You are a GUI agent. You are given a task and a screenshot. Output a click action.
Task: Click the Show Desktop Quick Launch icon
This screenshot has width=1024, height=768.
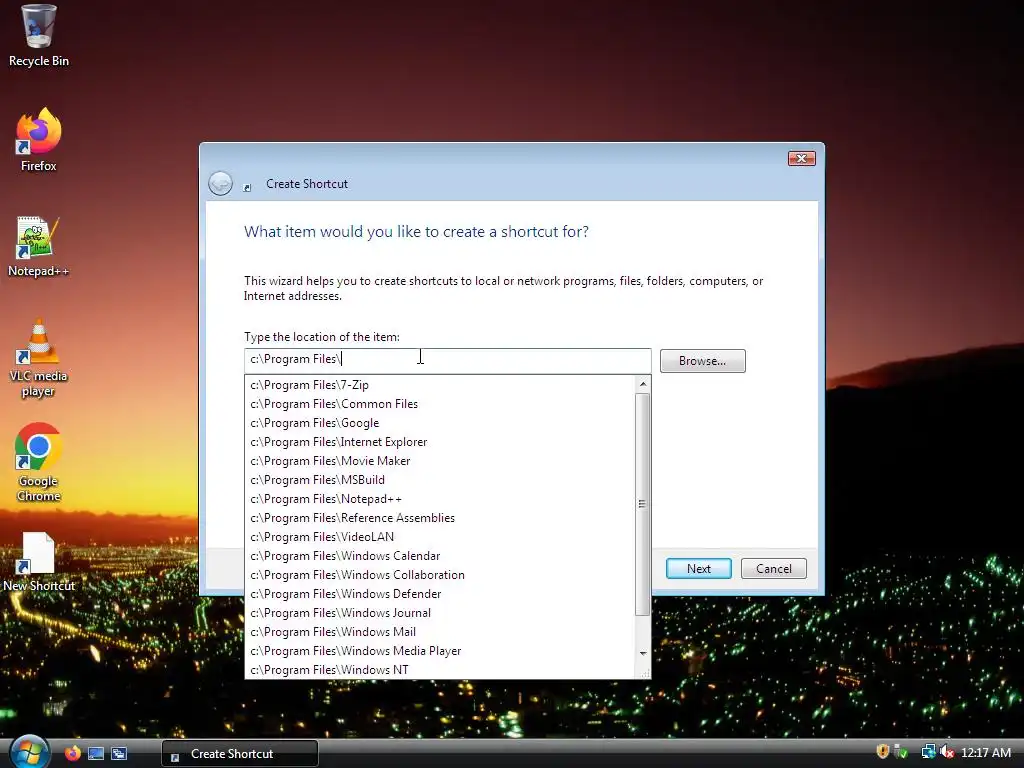coord(96,754)
